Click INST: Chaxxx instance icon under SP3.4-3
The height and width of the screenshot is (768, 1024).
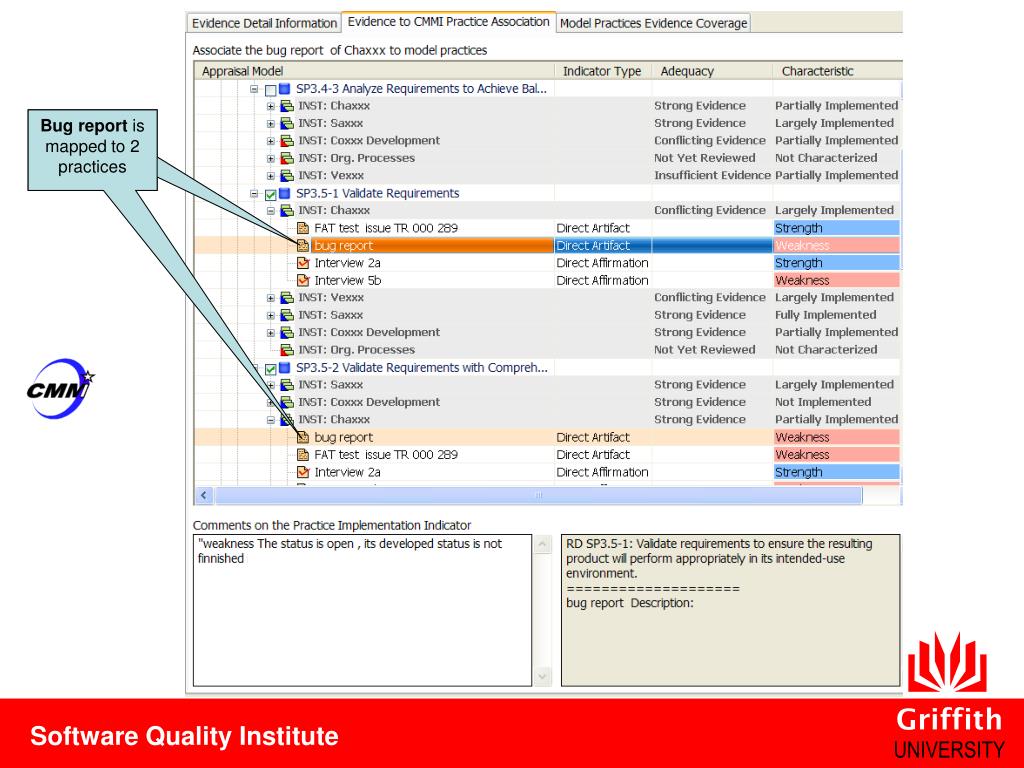pyautogui.click(x=287, y=106)
